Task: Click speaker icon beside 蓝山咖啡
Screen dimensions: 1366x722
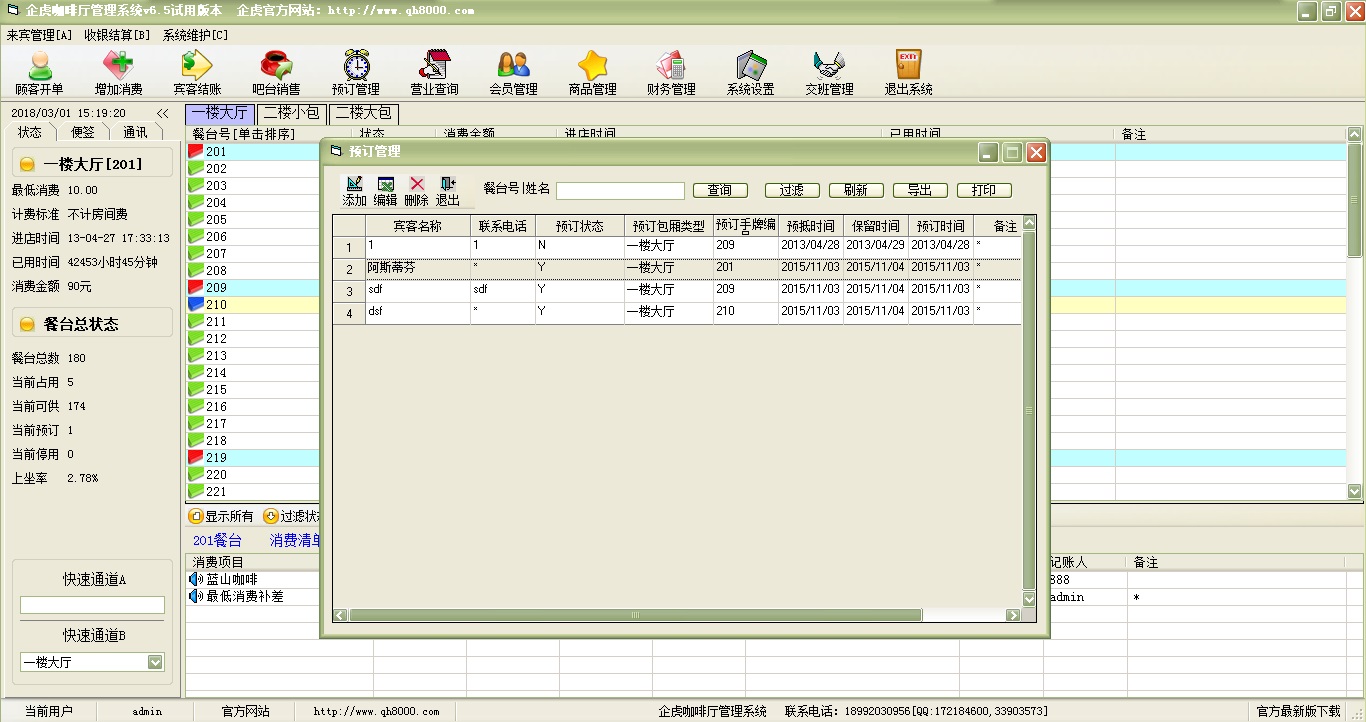Action: [x=196, y=579]
